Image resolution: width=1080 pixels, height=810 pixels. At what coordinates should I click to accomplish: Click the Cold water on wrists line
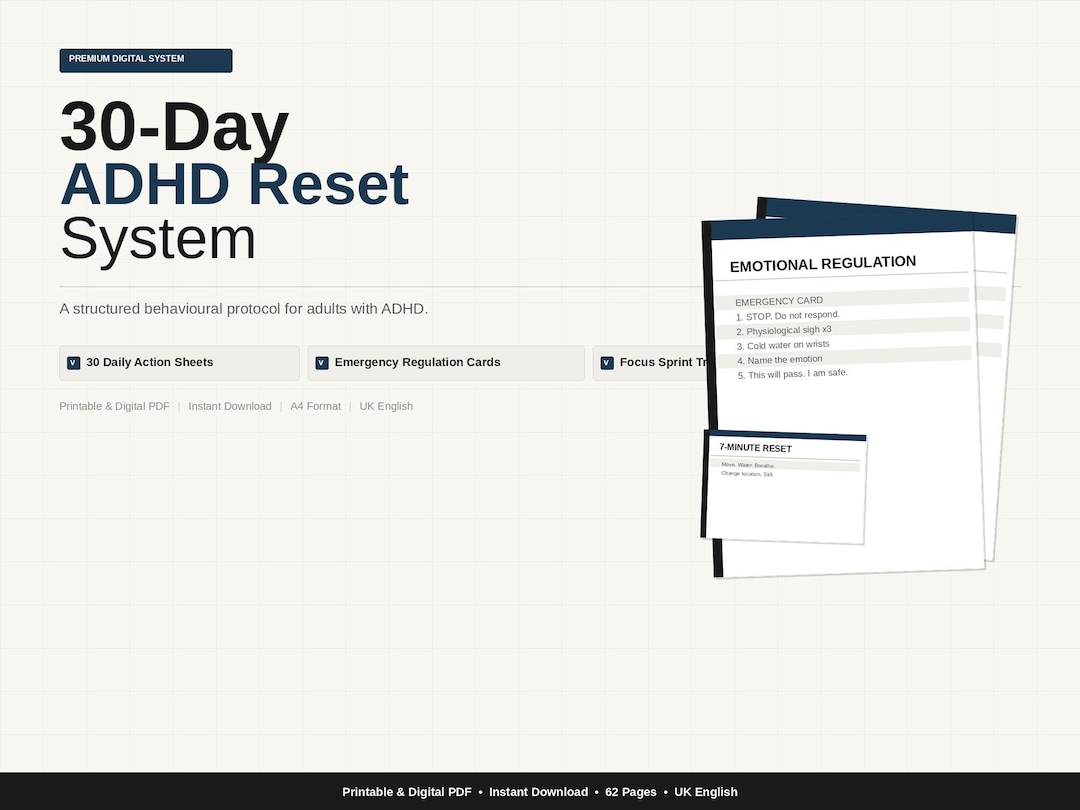click(x=783, y=345)
